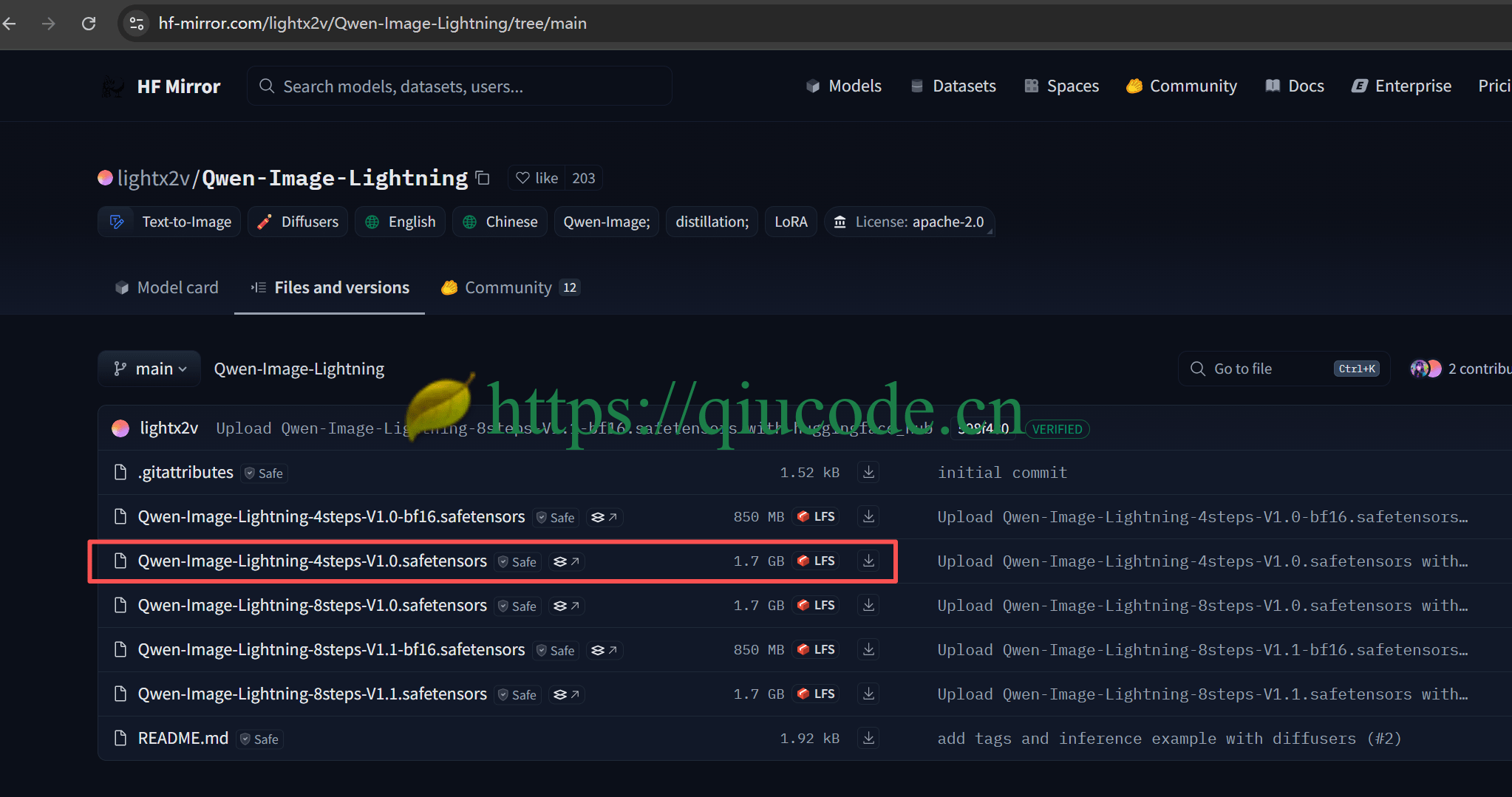Click Safe badge on 4steps-V1.0.safetensors row
The image size is (1512, 797).
click(517, 562)
